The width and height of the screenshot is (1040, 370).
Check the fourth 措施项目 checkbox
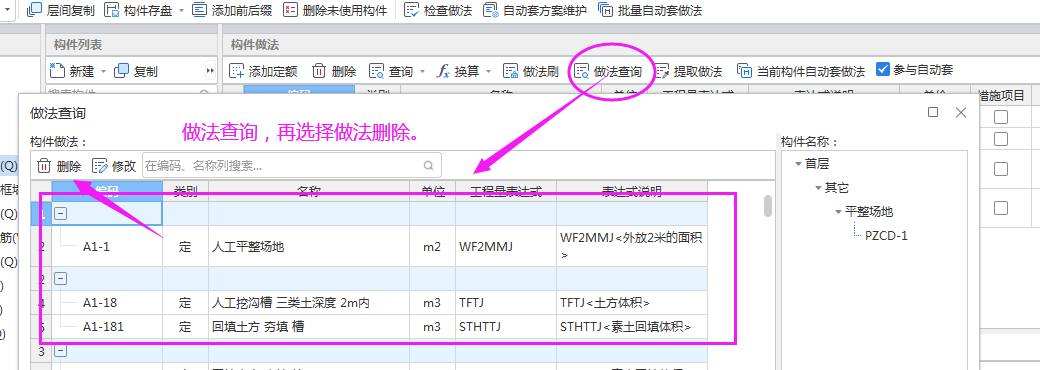pyautogui.click(x=1001, y=208)
